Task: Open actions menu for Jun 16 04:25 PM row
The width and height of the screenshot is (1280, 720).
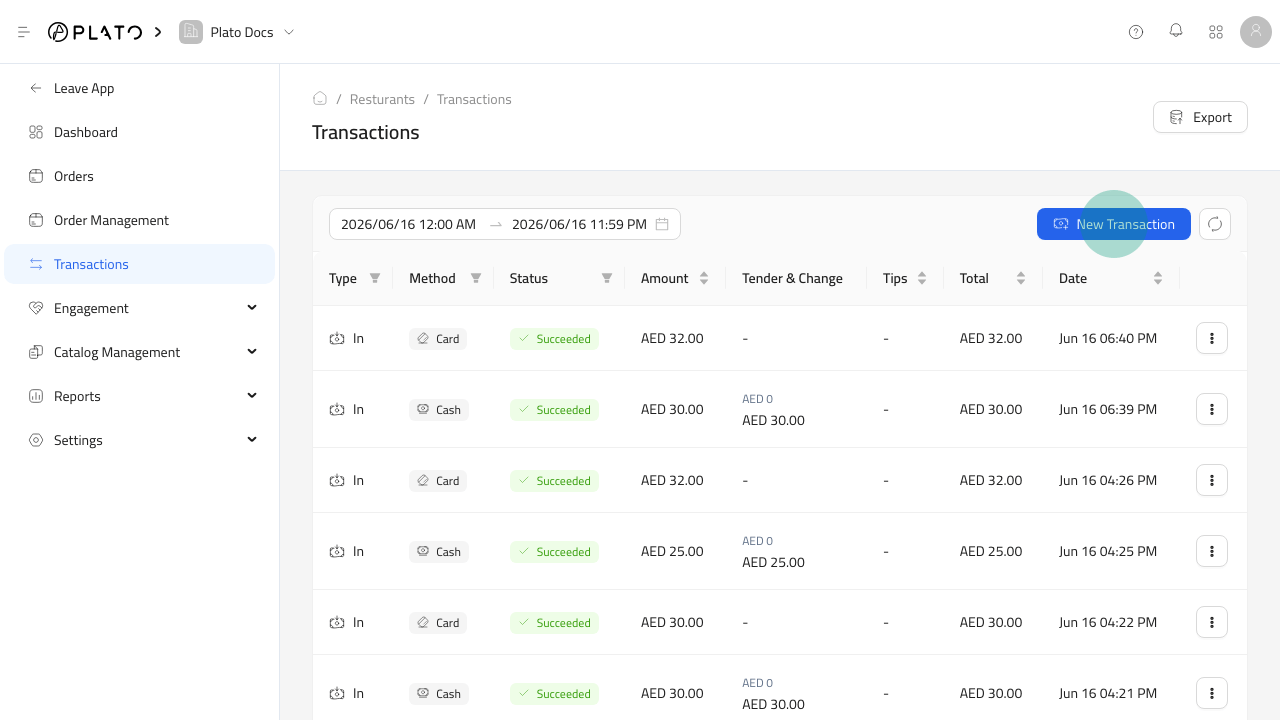Action: [x=1212, y=551]
